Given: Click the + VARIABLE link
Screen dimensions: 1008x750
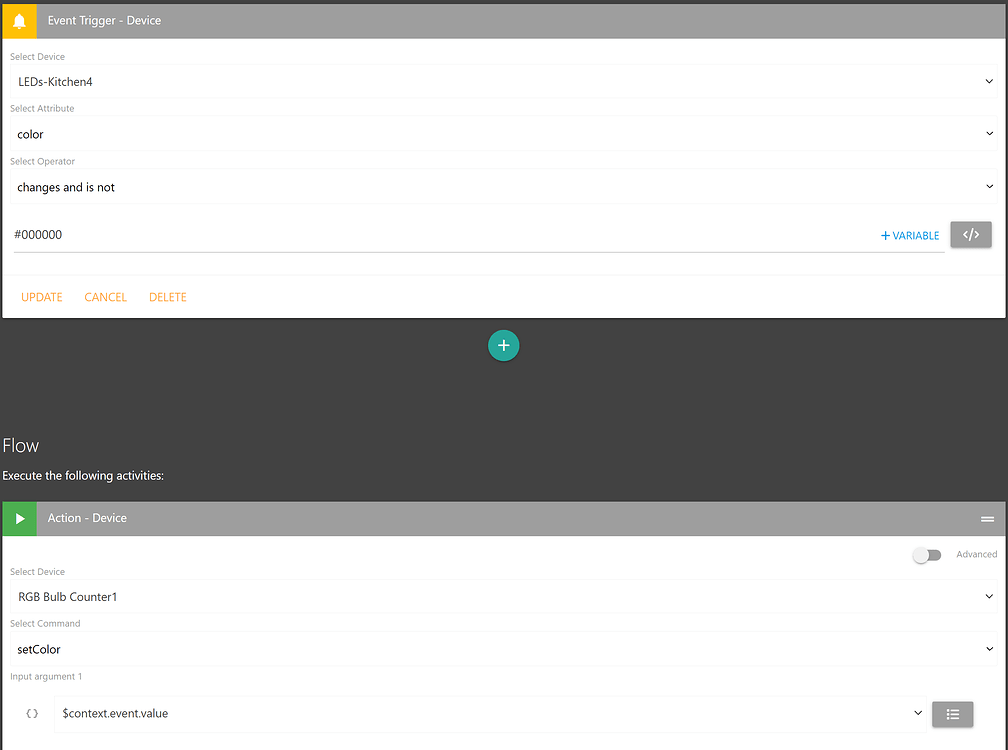Looking at the screenshot, I should coord(910,236).
